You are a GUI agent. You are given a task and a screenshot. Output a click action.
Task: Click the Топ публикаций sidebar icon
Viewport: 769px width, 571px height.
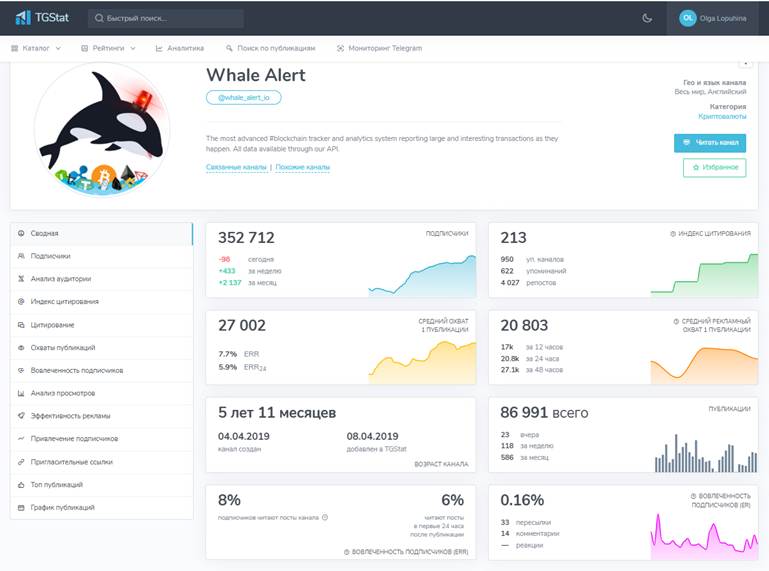coord(21,485)
